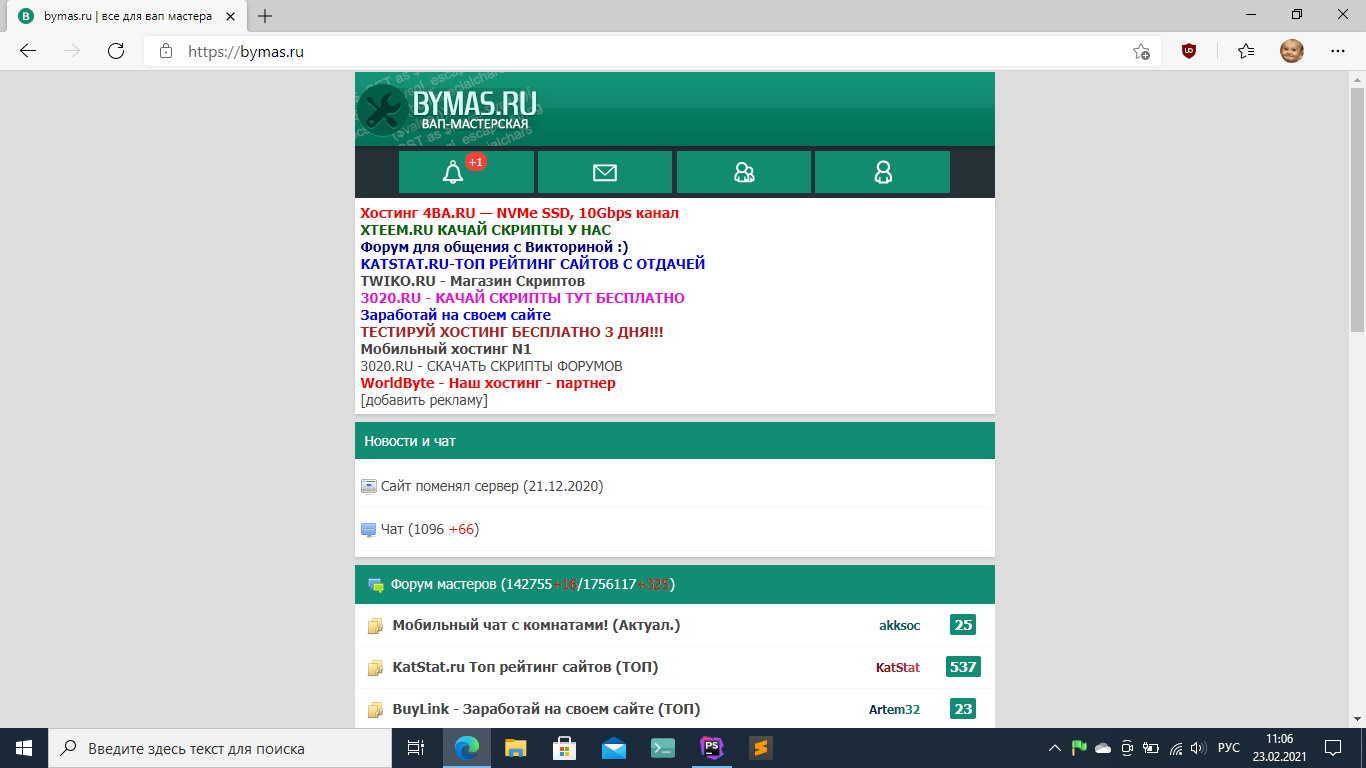Click the address bar with https://bymas.ru
This screenshot has height=768, width=1366.
640,51
